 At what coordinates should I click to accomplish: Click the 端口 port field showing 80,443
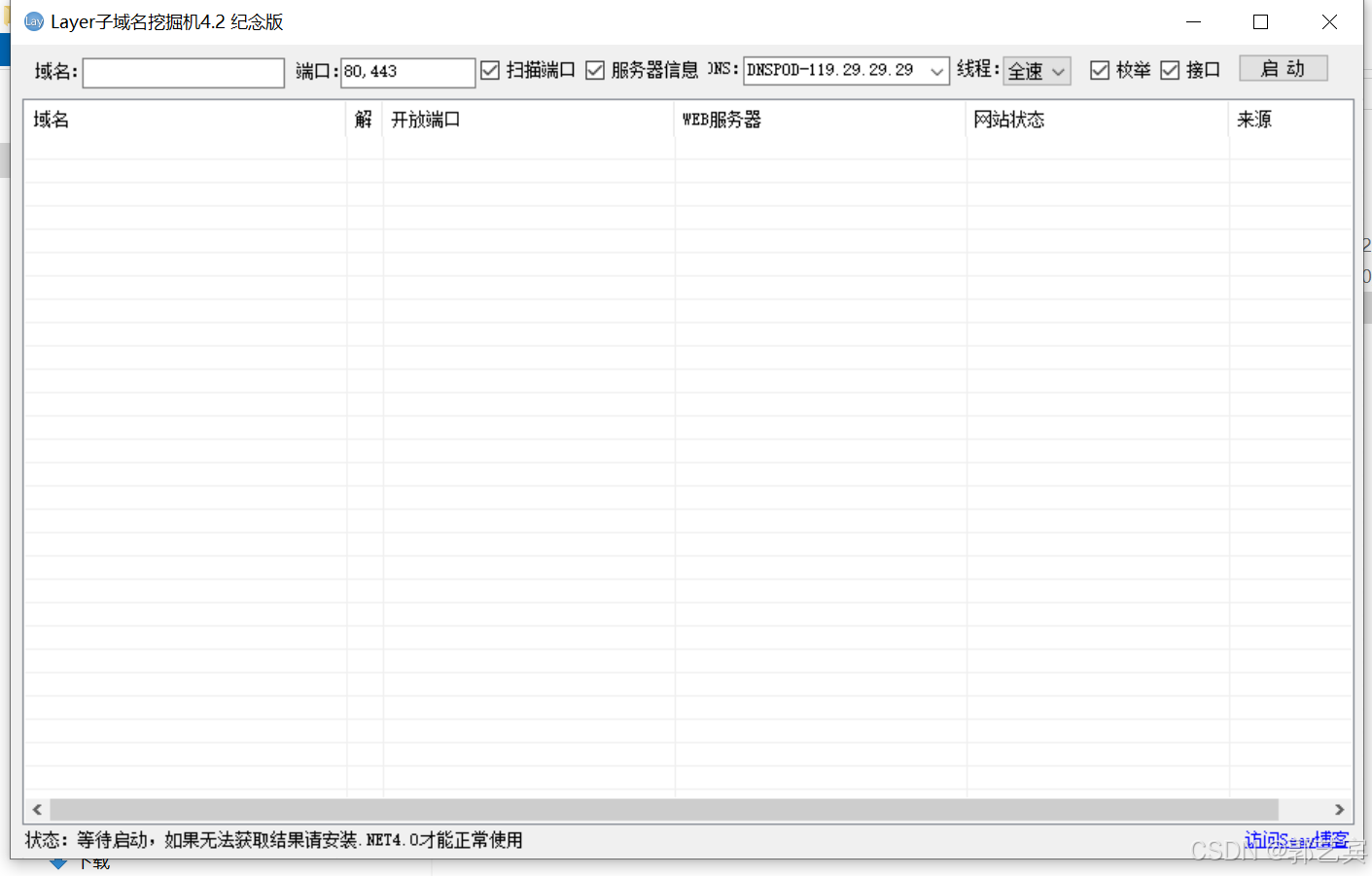pyautogui.click(x=407, y=72)
